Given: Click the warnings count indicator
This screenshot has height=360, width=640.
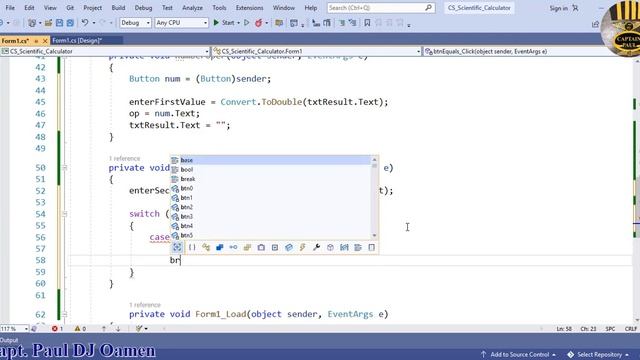Looking at the screenshot, I should [x=80, y=329].
